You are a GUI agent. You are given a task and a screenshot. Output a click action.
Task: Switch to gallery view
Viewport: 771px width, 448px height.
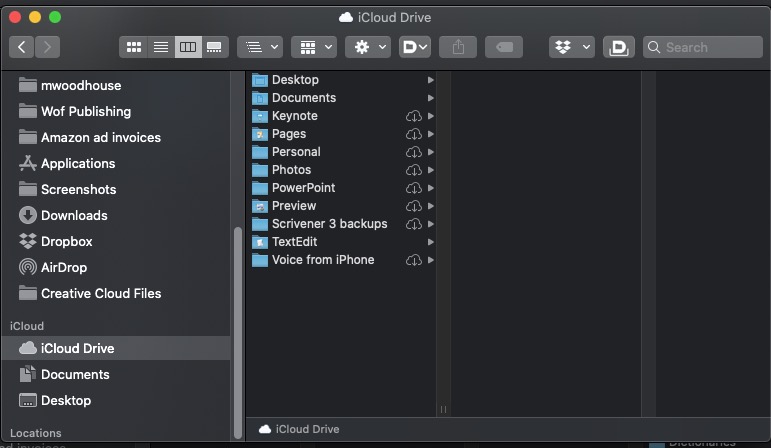(214, 47)
